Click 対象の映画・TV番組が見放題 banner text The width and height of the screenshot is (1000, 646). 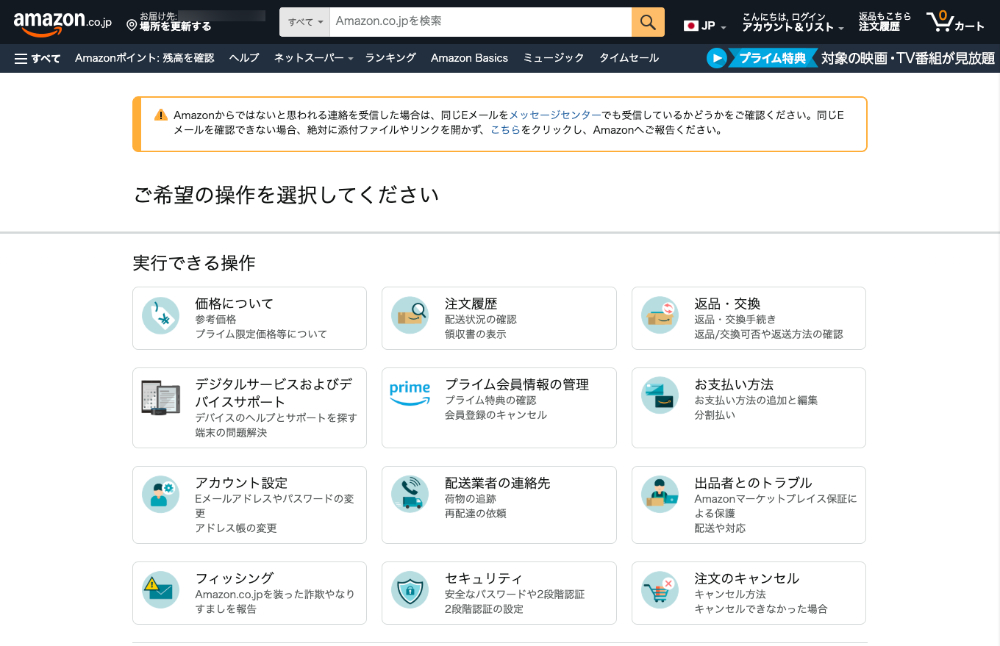coord(908,59)
